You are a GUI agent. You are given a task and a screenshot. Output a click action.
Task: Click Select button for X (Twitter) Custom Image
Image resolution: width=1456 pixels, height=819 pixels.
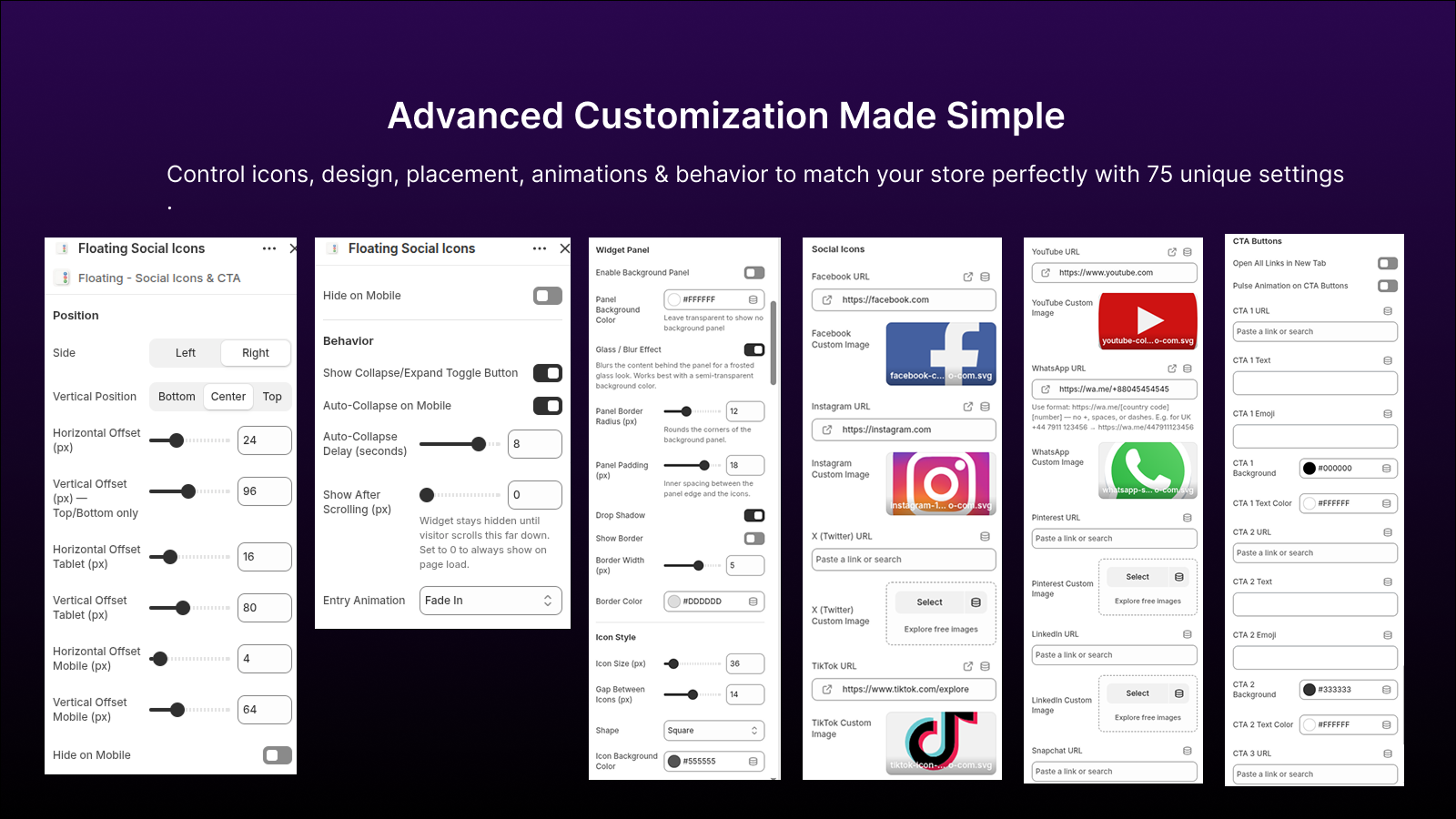point(930,602)
